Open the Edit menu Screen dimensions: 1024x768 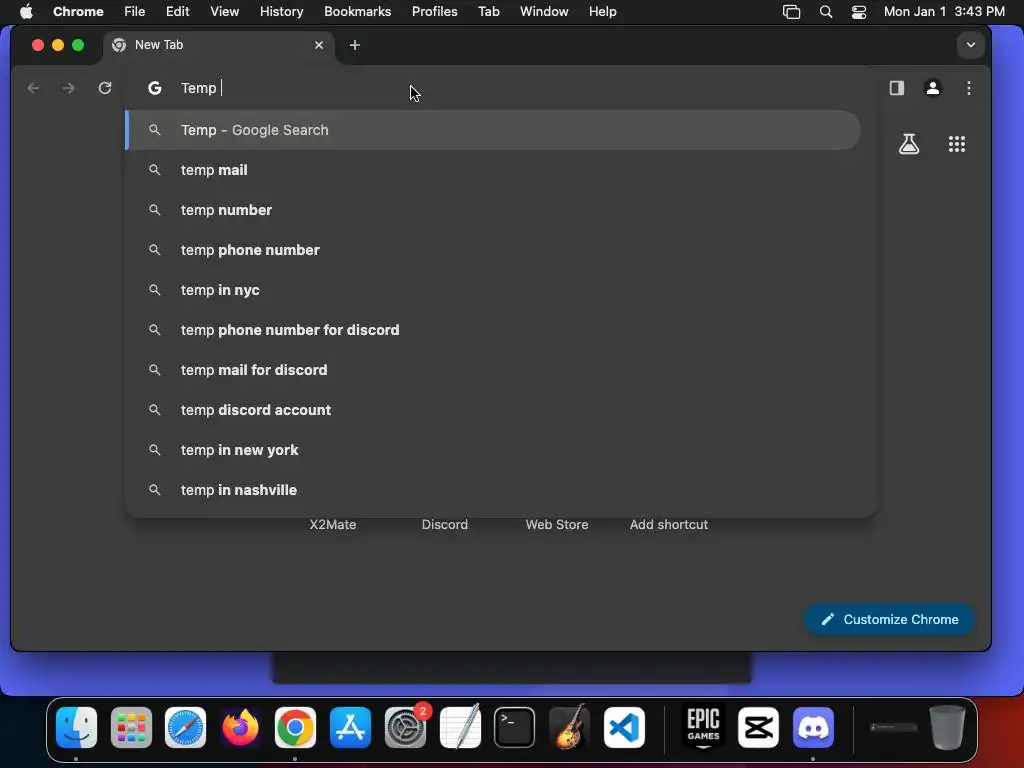click(x=177, y=11)
